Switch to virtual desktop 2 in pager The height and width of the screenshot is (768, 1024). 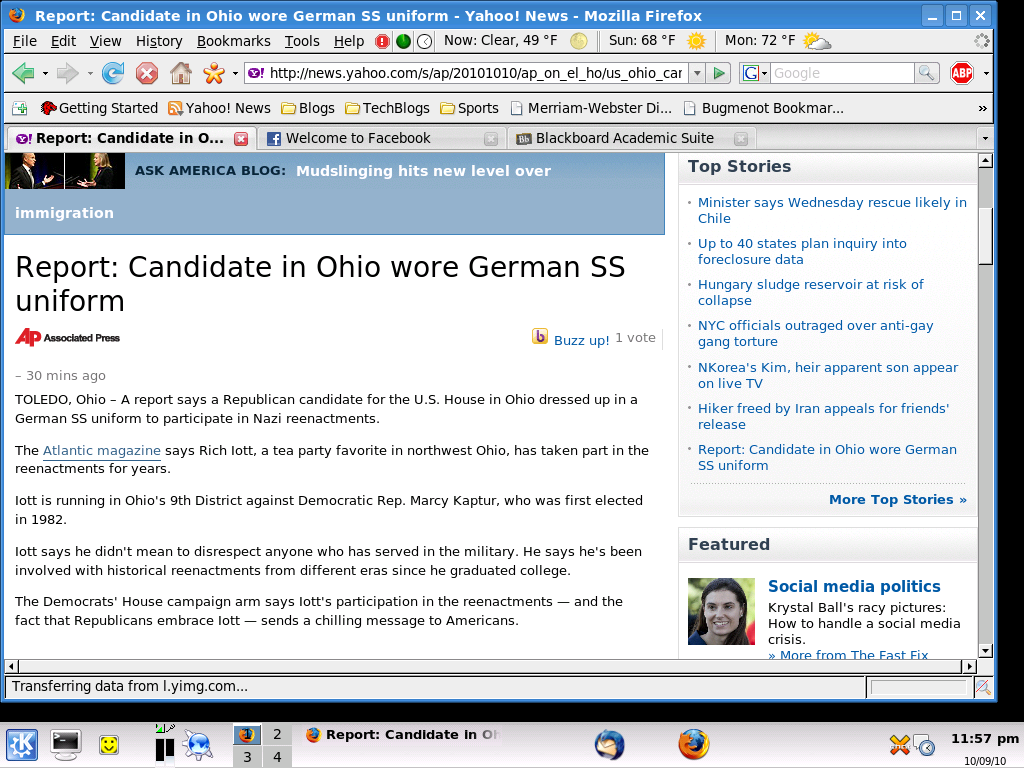pos(277,735)
